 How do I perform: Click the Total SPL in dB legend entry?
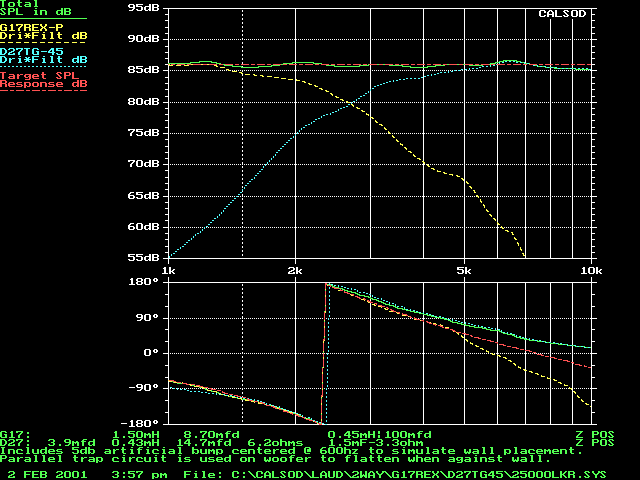pos(28,10)
